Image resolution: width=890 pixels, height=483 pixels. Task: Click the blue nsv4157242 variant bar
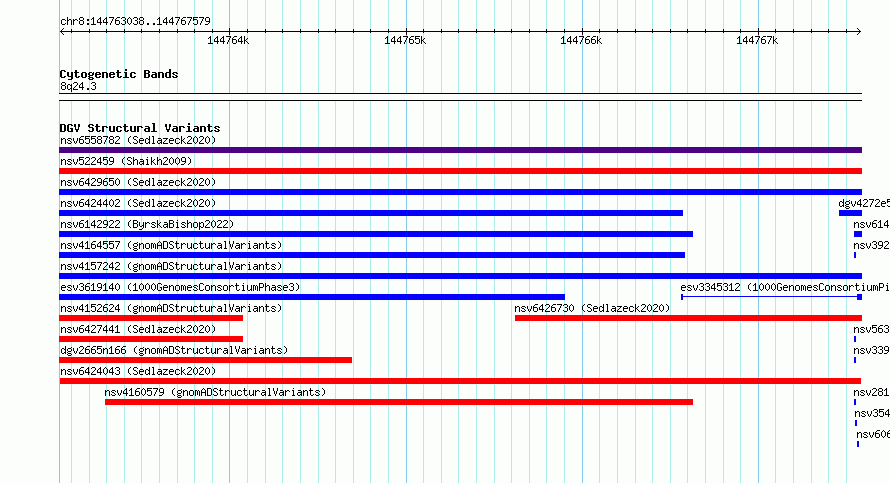(460, 276)
